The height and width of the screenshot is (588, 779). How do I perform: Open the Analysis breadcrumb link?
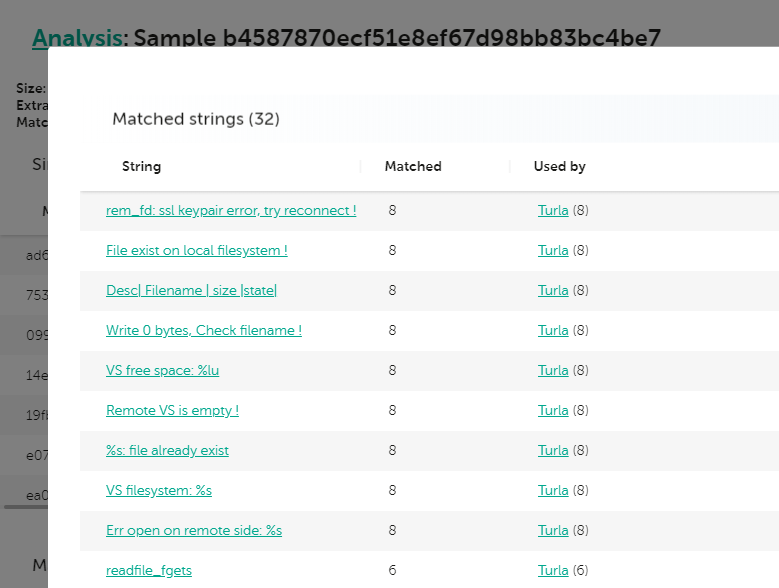76,38
